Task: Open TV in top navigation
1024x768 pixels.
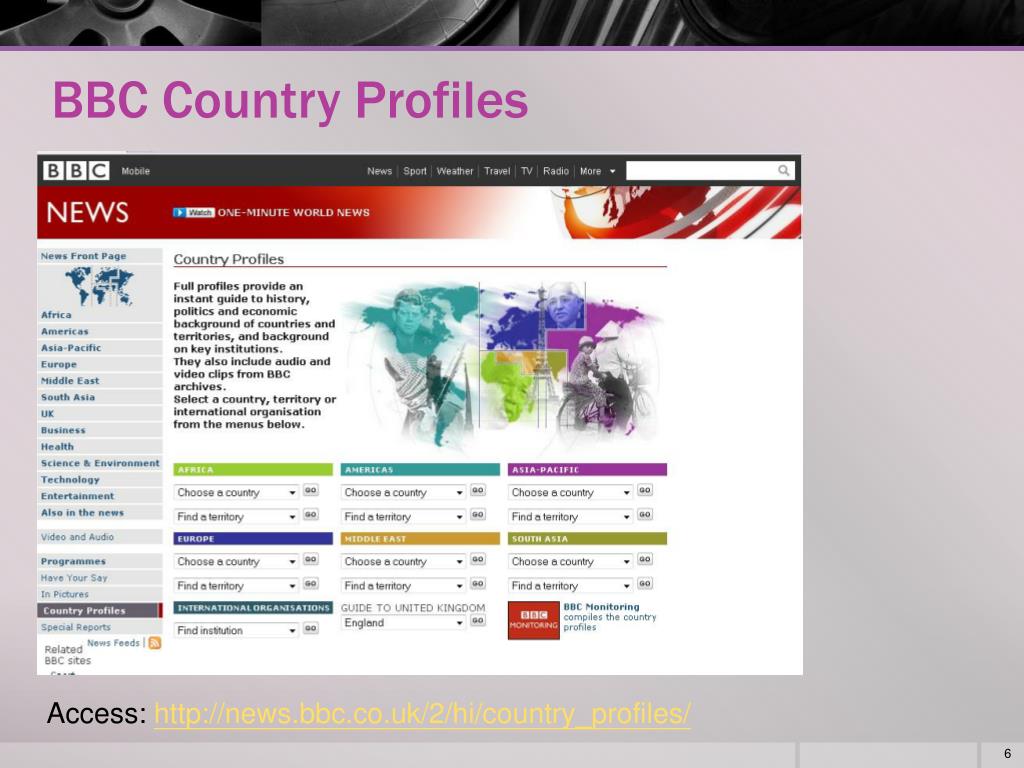Action: [526, 171]
